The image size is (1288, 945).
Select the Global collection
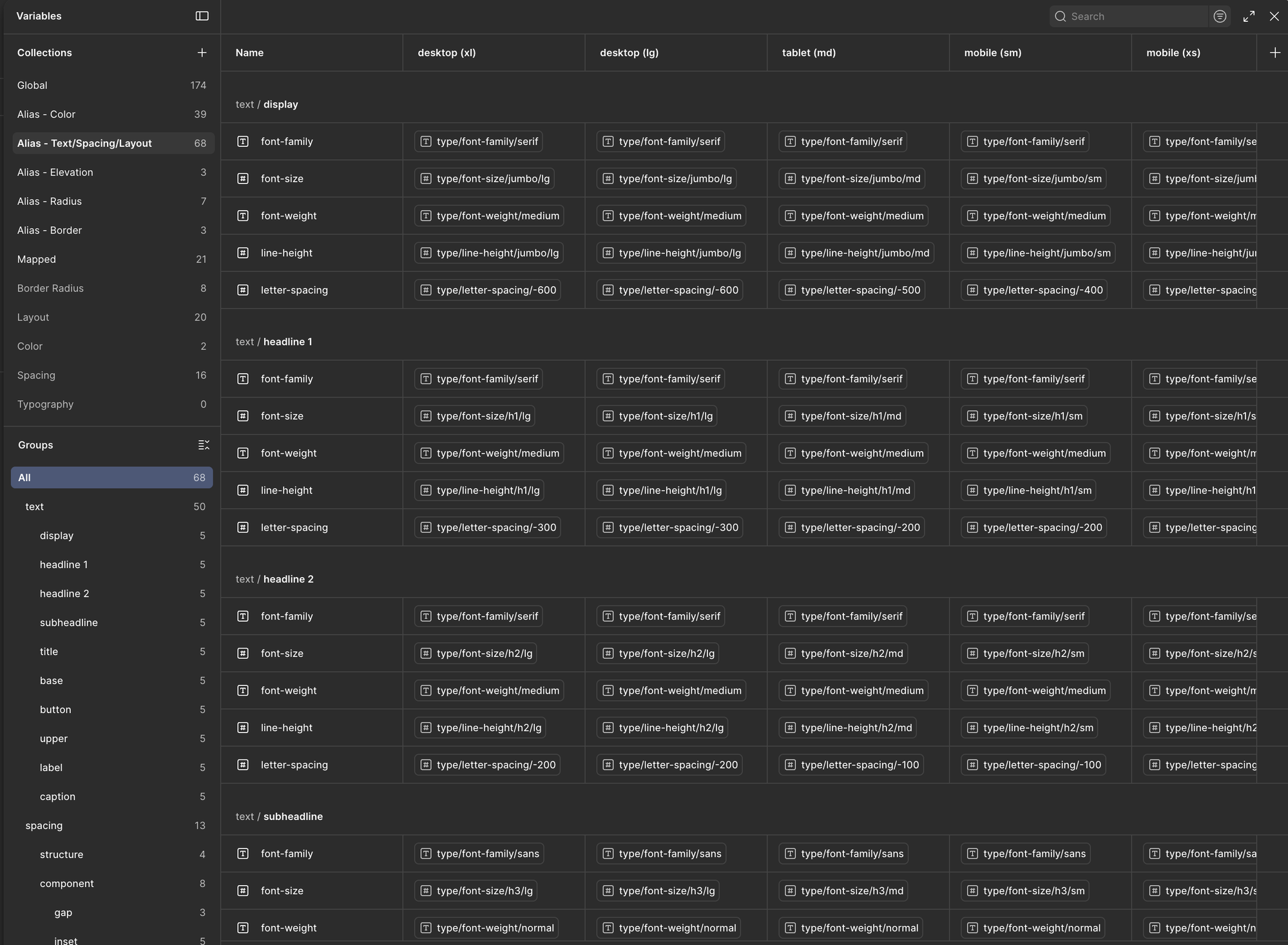112,85
